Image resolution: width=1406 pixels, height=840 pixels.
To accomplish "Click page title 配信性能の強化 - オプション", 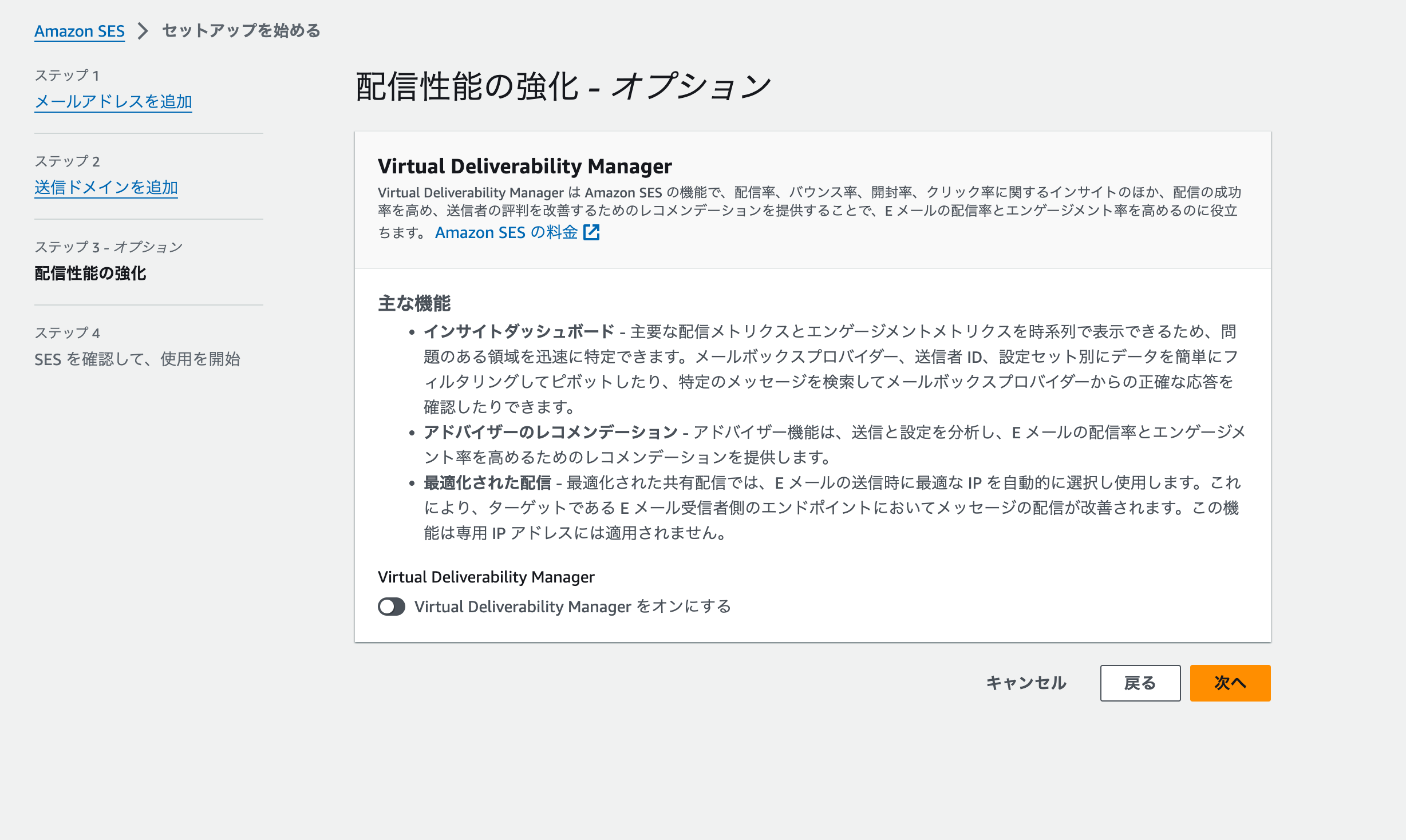I will click(x=564, y=87).
